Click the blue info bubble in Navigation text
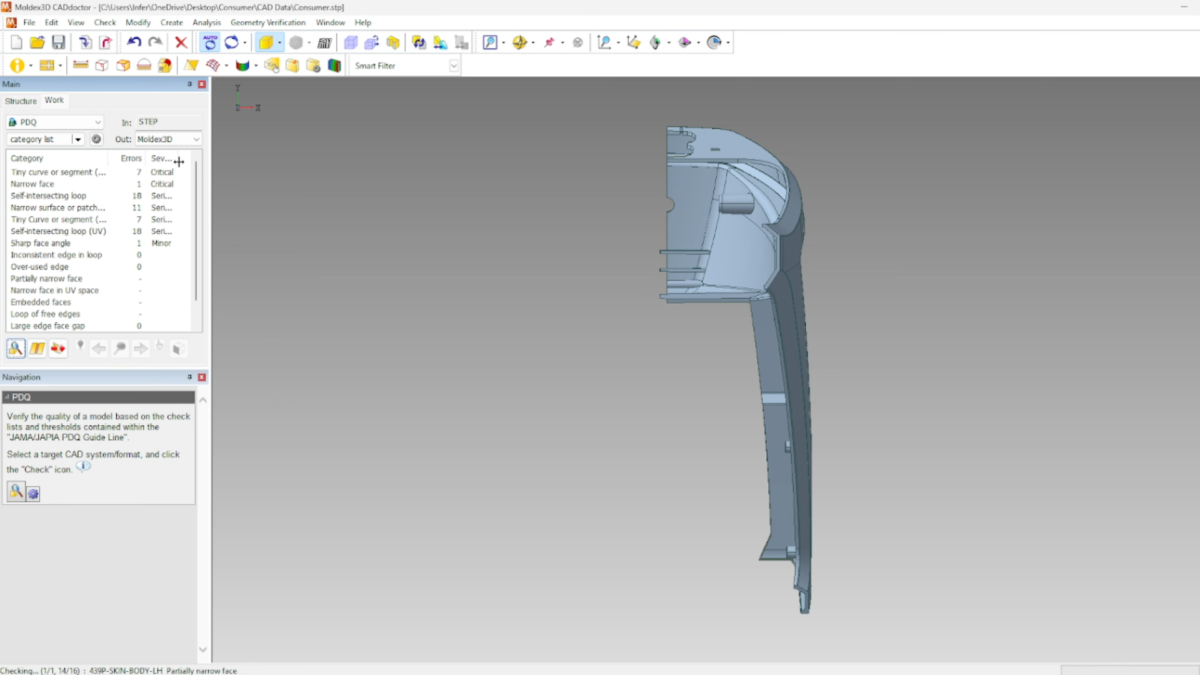This screenshot has width=1200, height=675. pyautogui.click(x=83, y=466)
